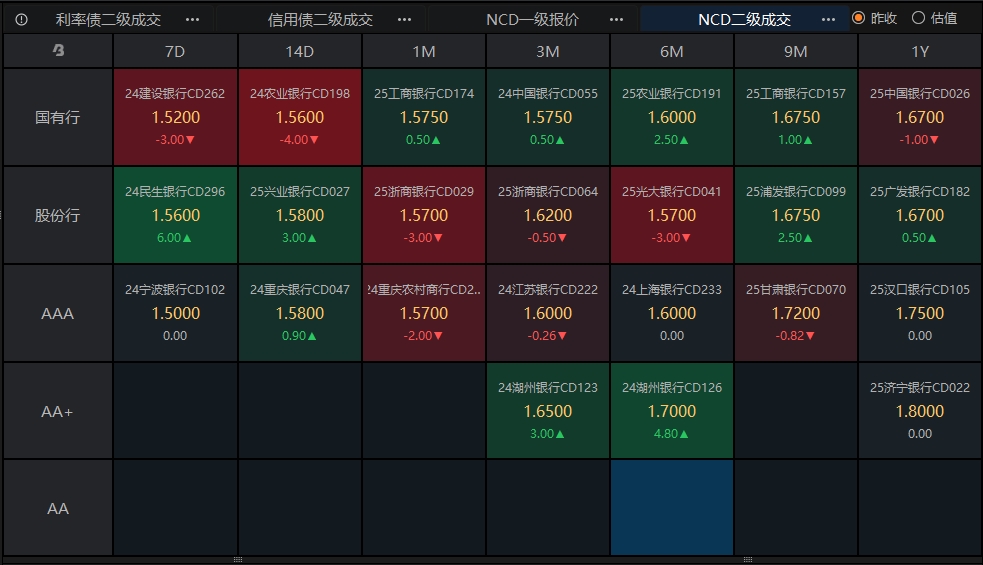Open the 24湖州银行CD123 cell

pos(548,411)
